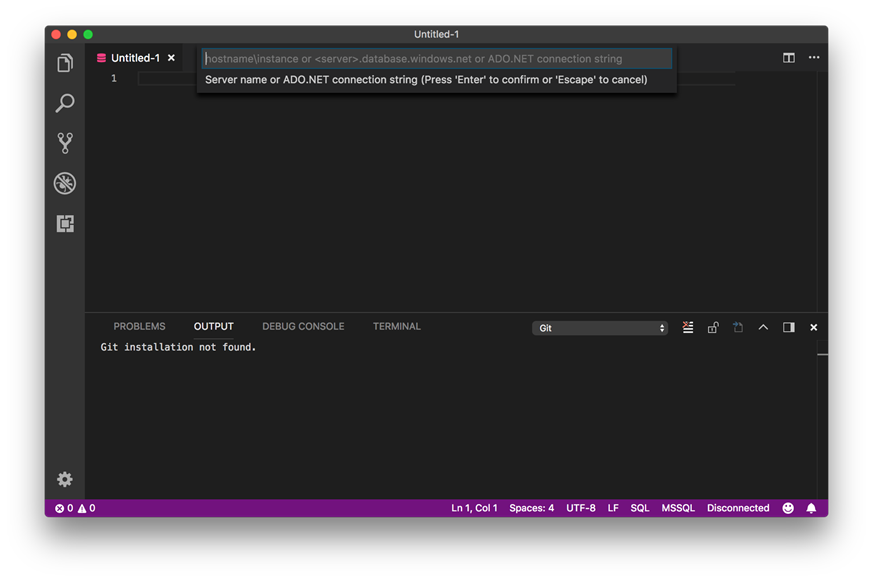Click Disconnected connection status

[738, 508]
